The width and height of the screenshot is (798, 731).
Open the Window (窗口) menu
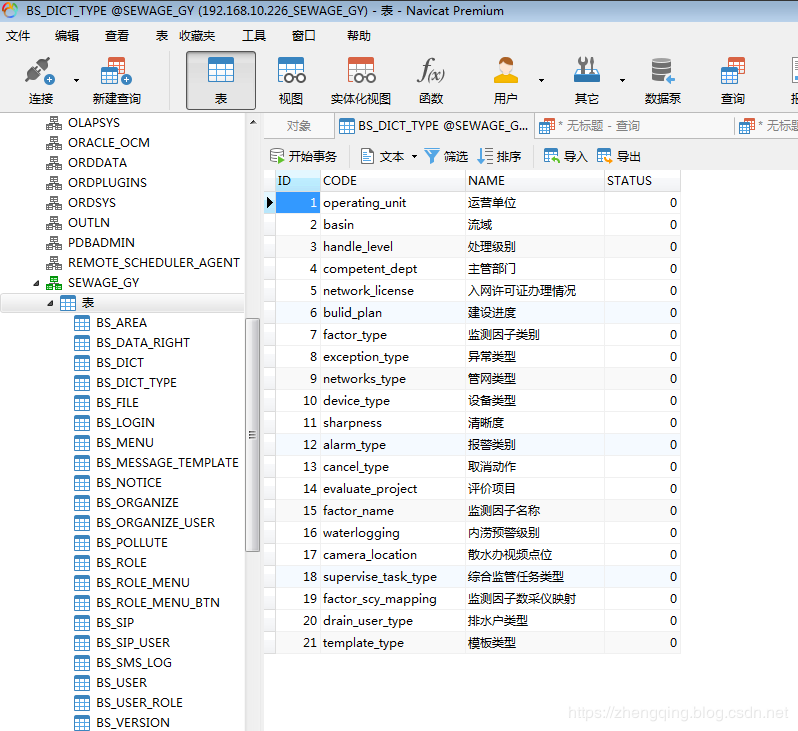click(304, 36)
